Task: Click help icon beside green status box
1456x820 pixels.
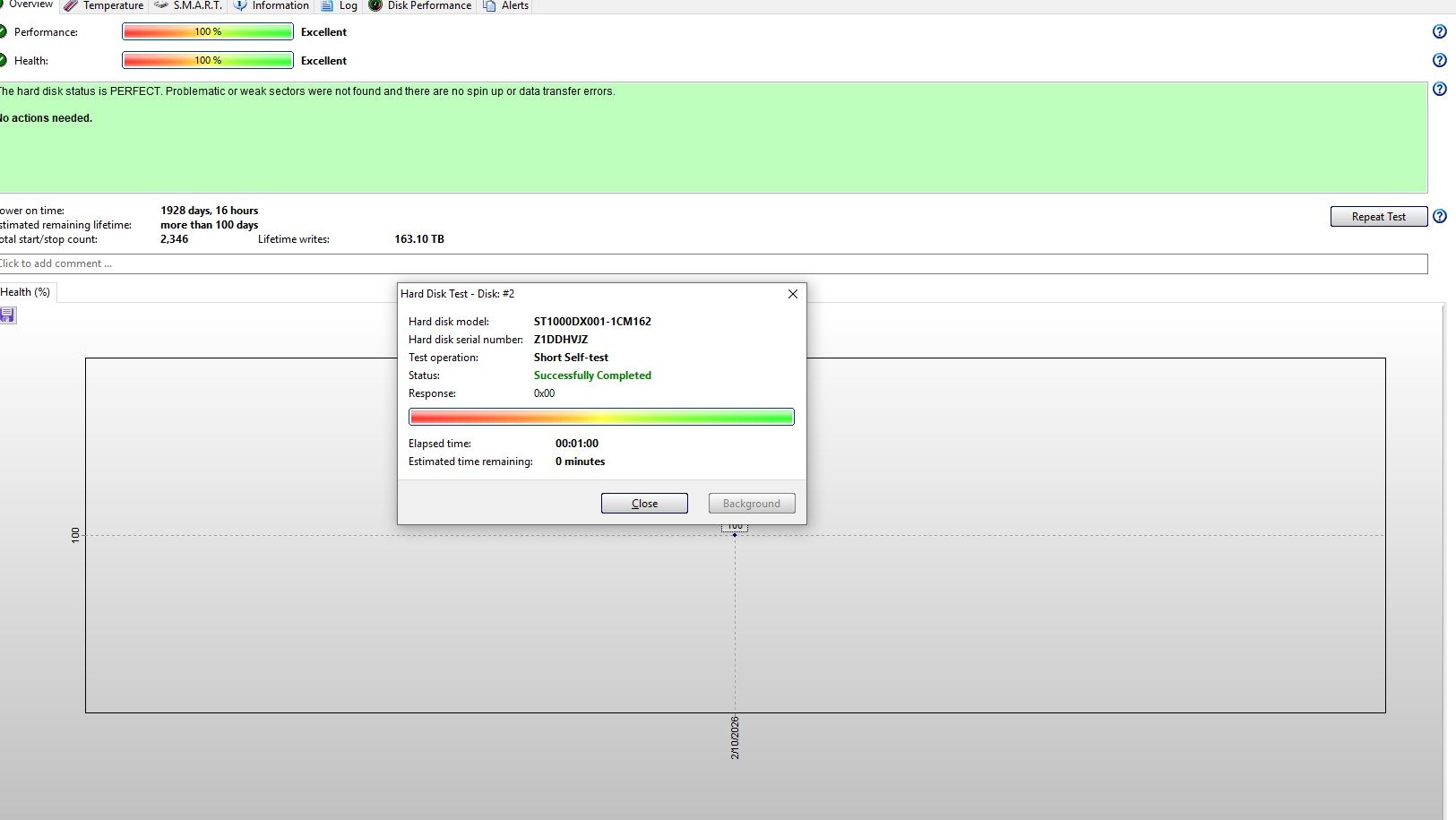Action: pyautogui.click(x=1439, y=90)
